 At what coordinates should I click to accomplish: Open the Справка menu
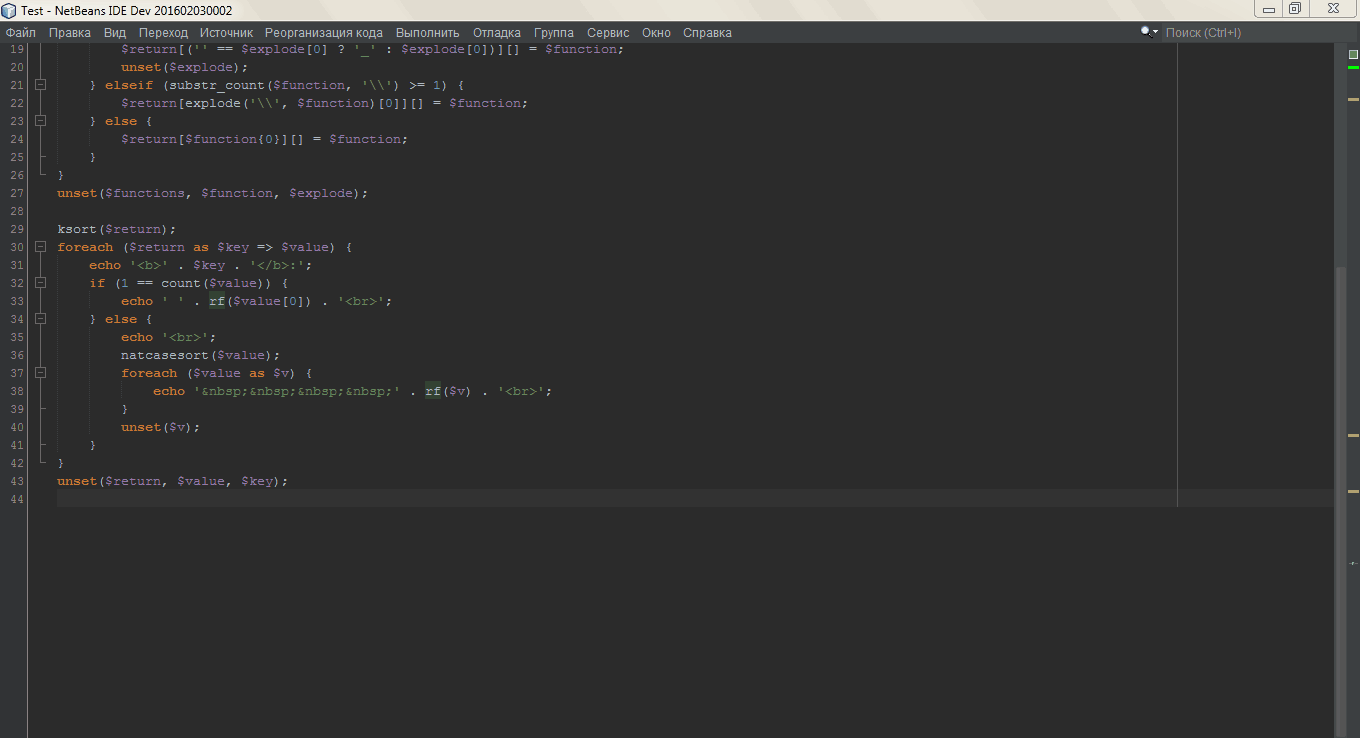click(x=707, y=33)
